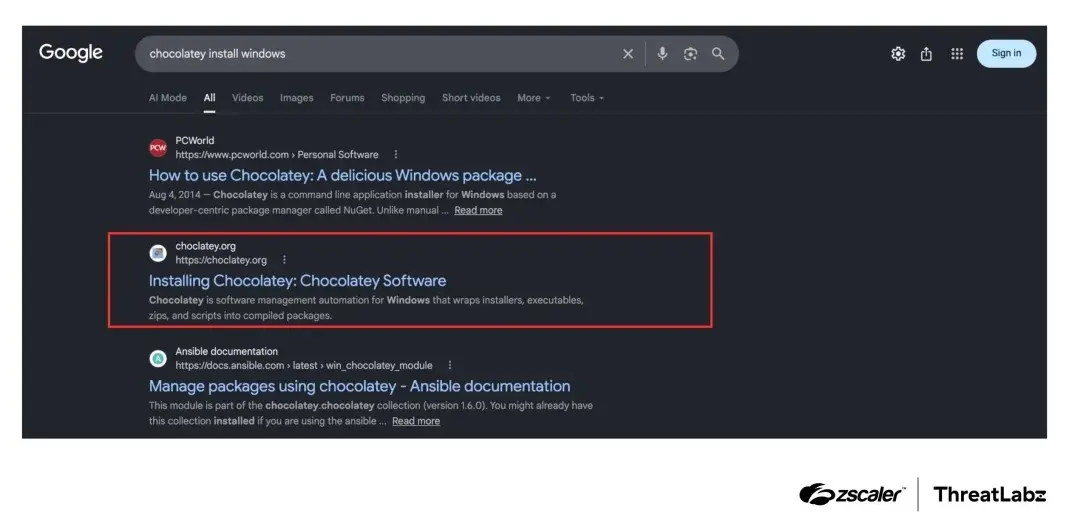Submit search with magnifier icon
1080x532 pixels.
pos(718,54)
